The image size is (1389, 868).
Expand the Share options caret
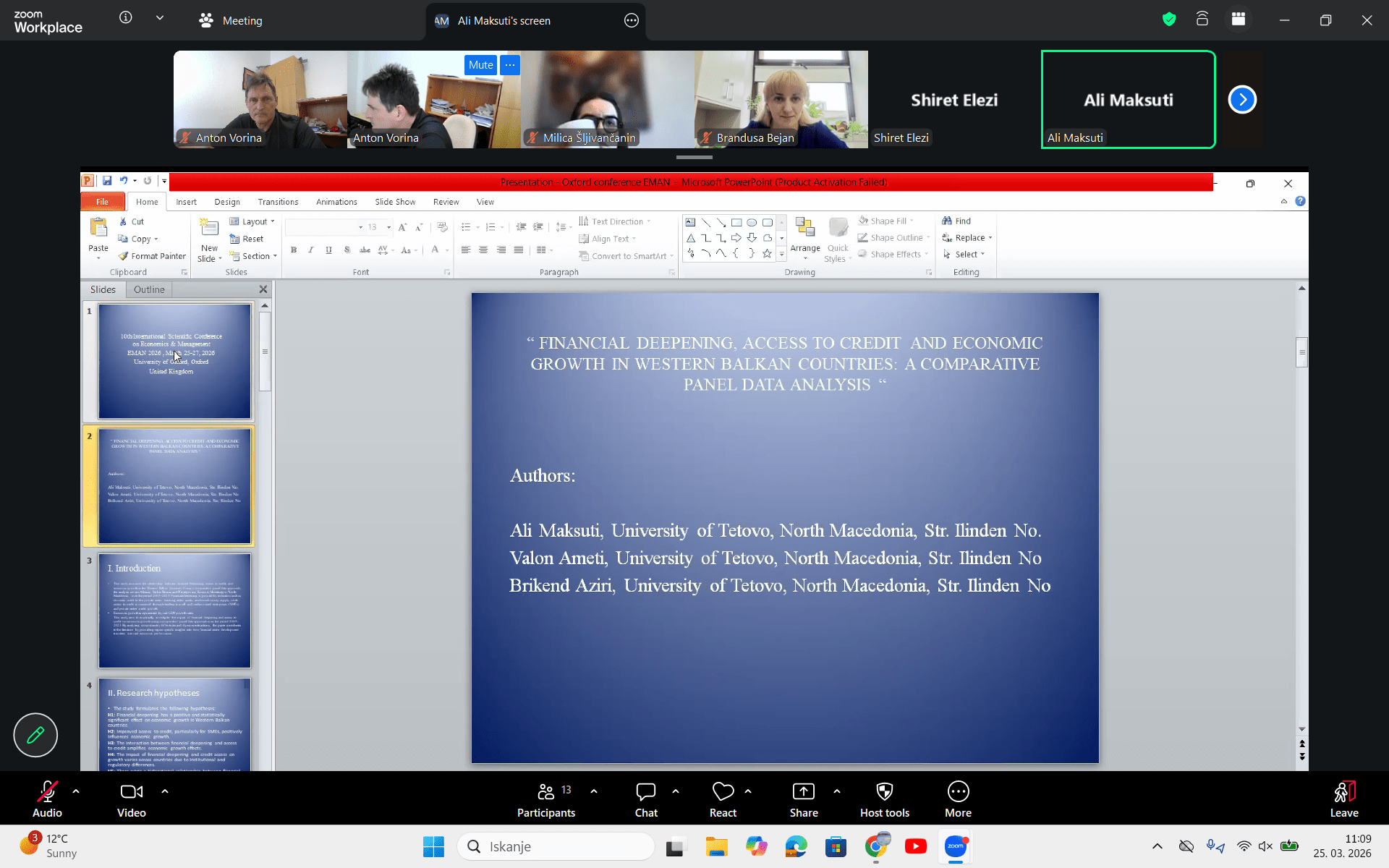837,791
